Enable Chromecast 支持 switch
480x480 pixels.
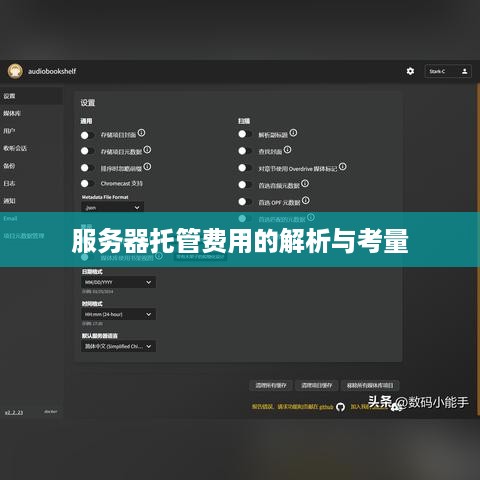click(x=88, y=183)
